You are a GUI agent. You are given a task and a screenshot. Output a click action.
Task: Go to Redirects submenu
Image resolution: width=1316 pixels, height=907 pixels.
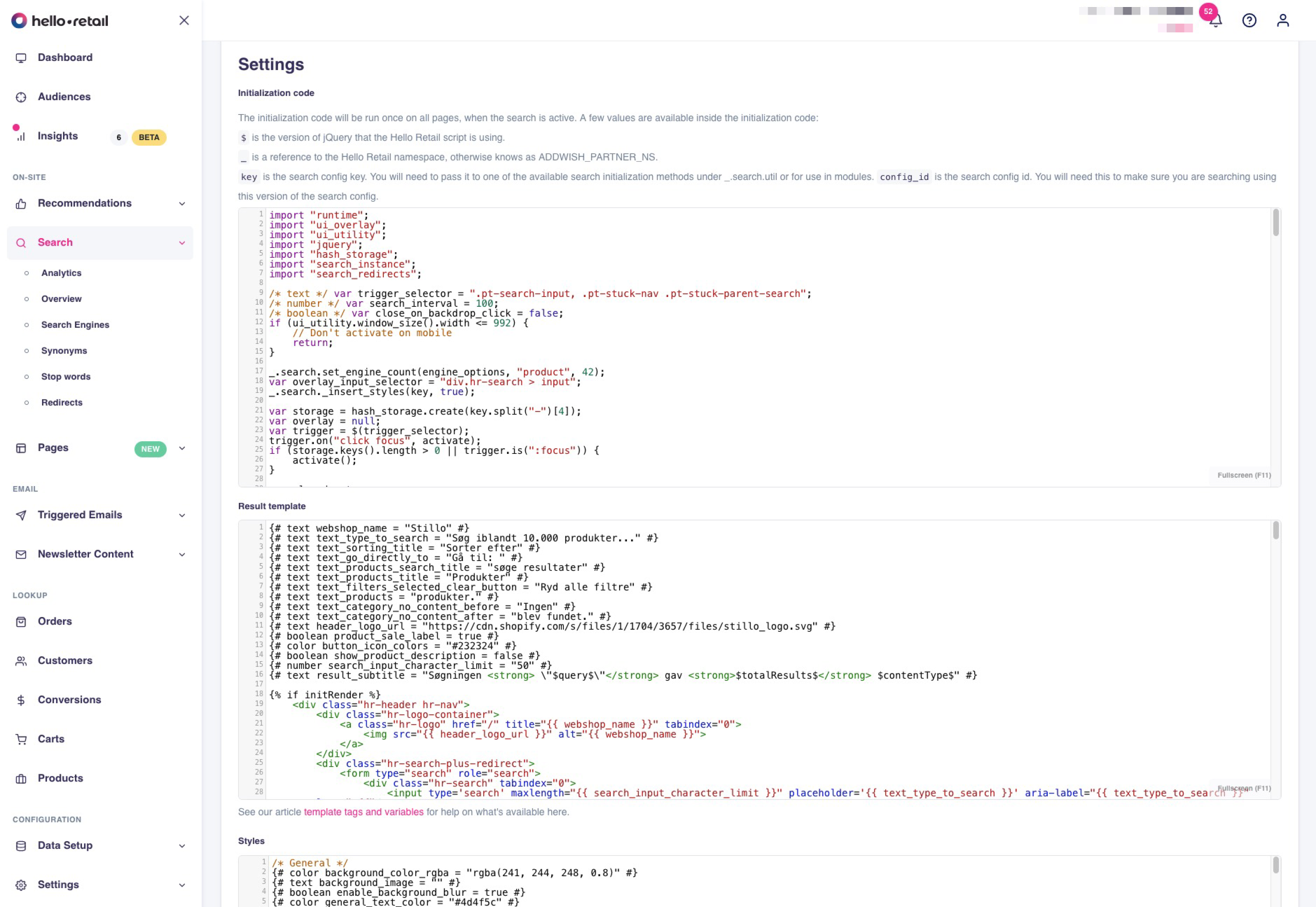coord(62,403)
